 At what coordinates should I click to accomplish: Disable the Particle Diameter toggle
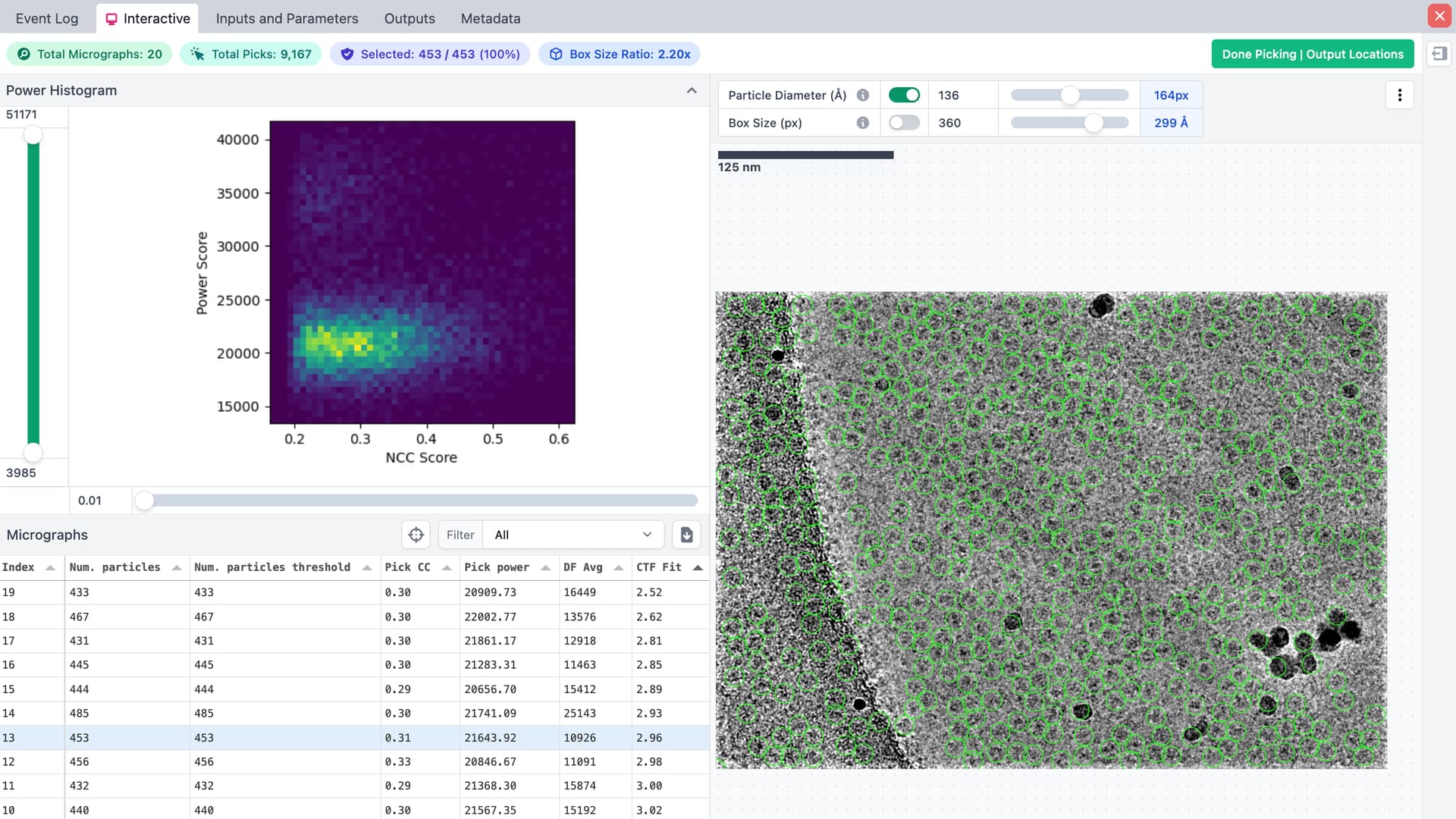(904, 95)
